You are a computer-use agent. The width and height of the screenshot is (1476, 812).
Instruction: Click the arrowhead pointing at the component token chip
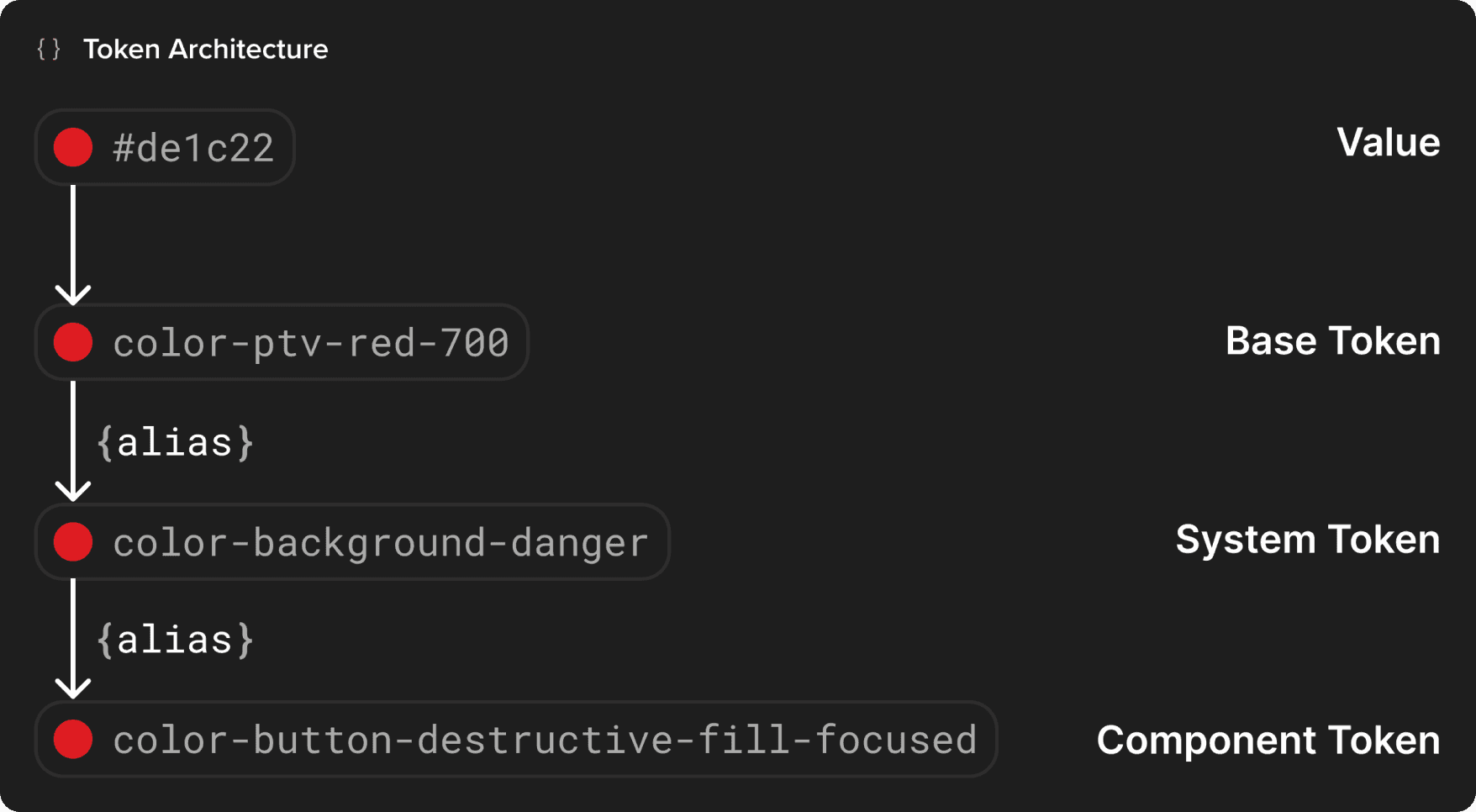73,688
